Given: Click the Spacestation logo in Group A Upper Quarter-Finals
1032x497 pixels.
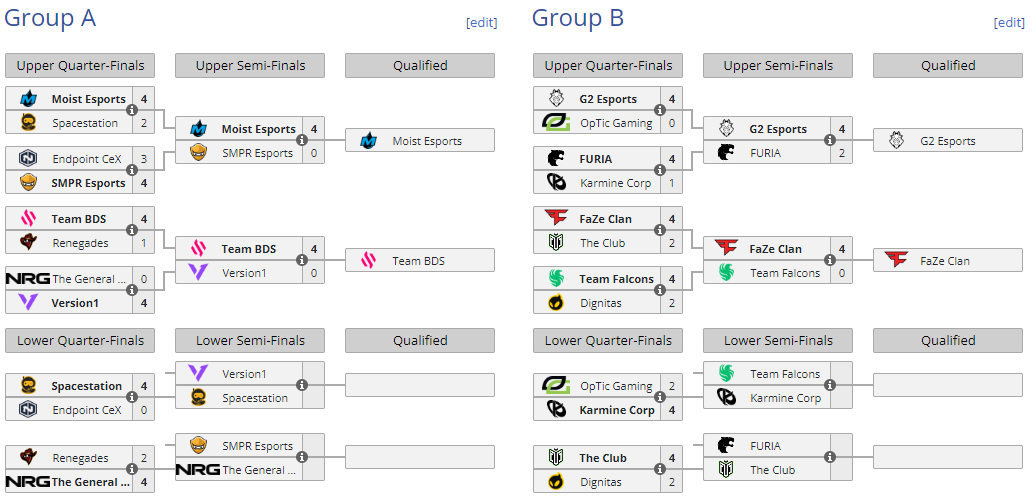Looking at the screenshot, I should [28, 123].
